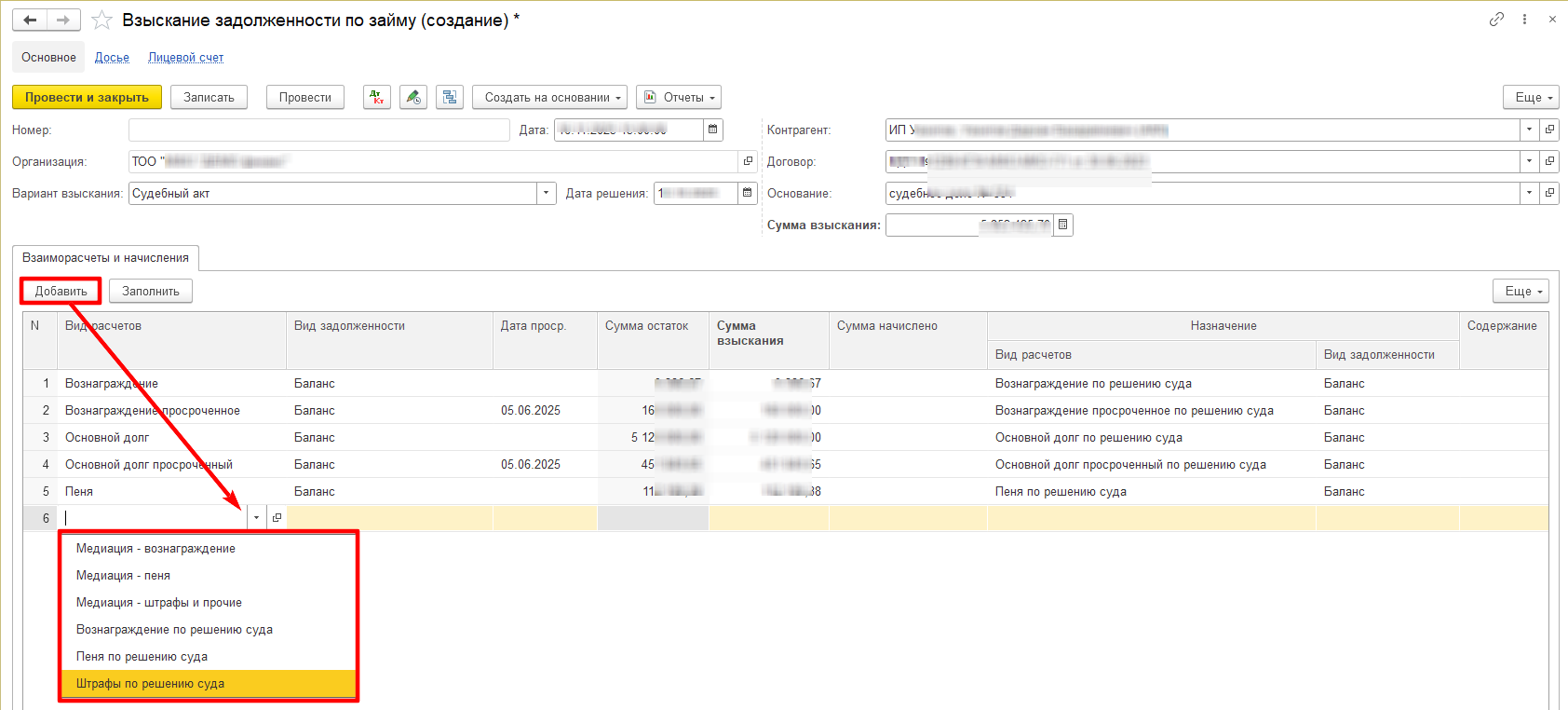
Task: Open the Организация record with open icon
Action: [748, 161]
